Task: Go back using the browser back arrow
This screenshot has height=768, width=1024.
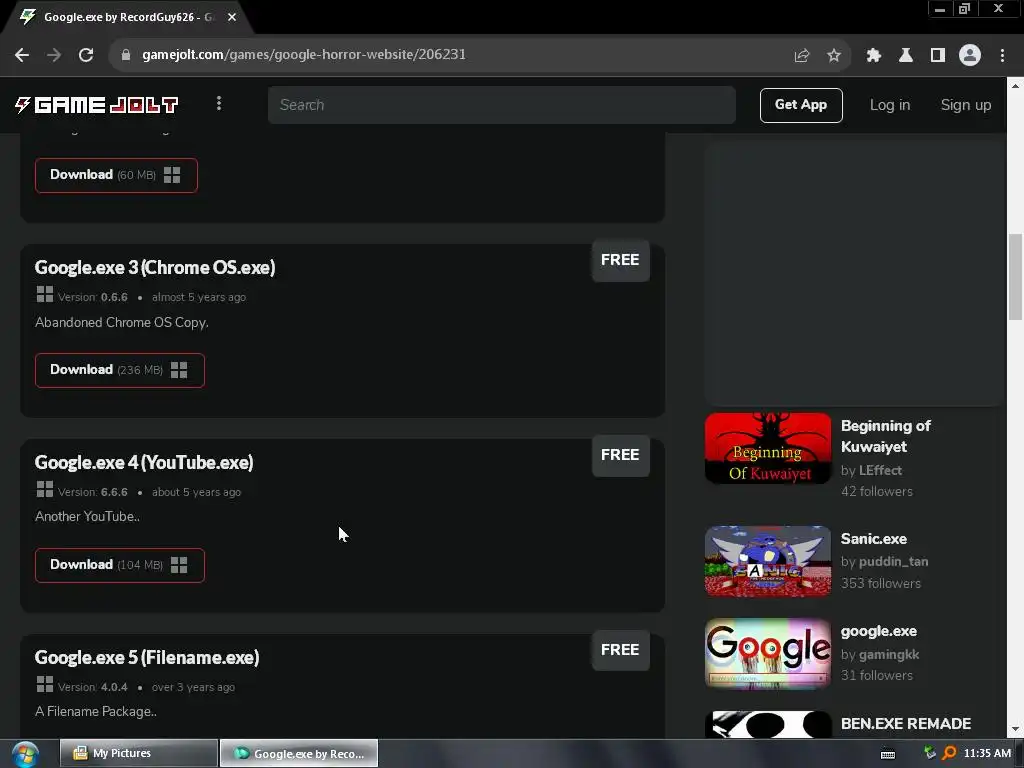Action: [x=22, y=55]
